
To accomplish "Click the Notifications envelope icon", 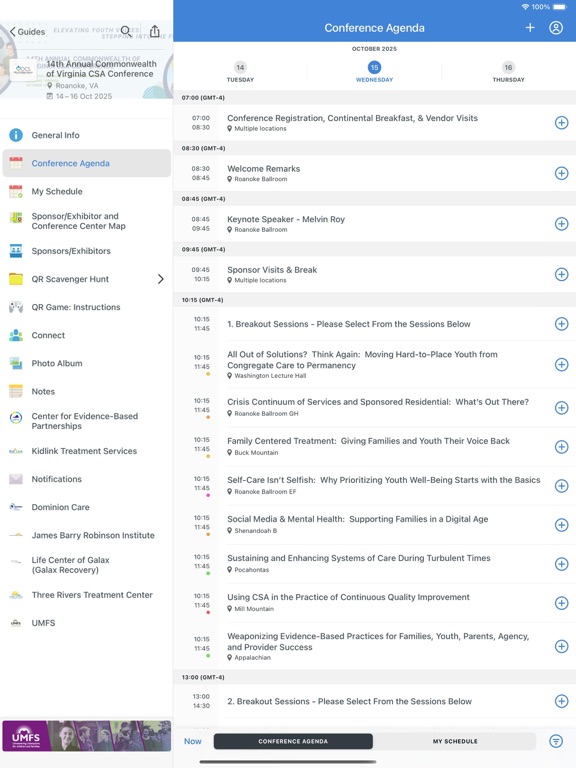I will [x=16, y=479].
